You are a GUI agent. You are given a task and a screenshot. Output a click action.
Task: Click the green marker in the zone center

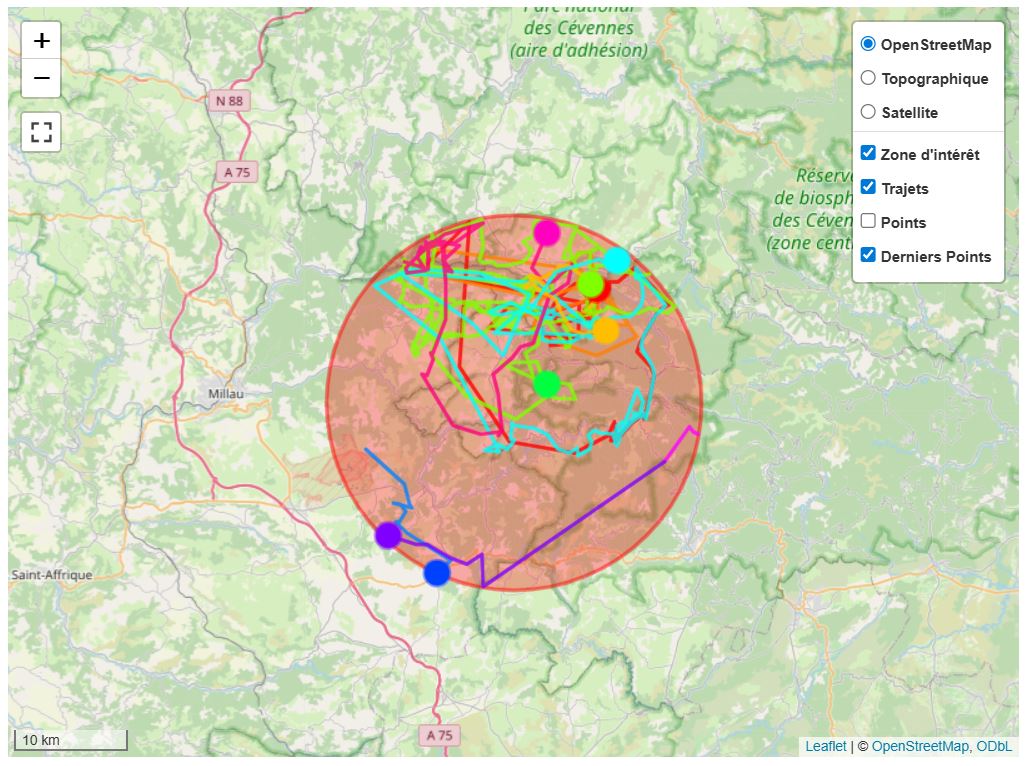pos(547,383)
